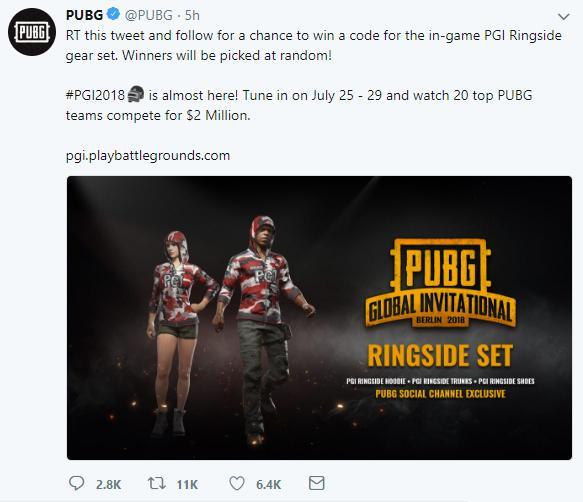Open the #PGI2018 hashtag
Screen dimensions: 583x502
pos(96,95)
